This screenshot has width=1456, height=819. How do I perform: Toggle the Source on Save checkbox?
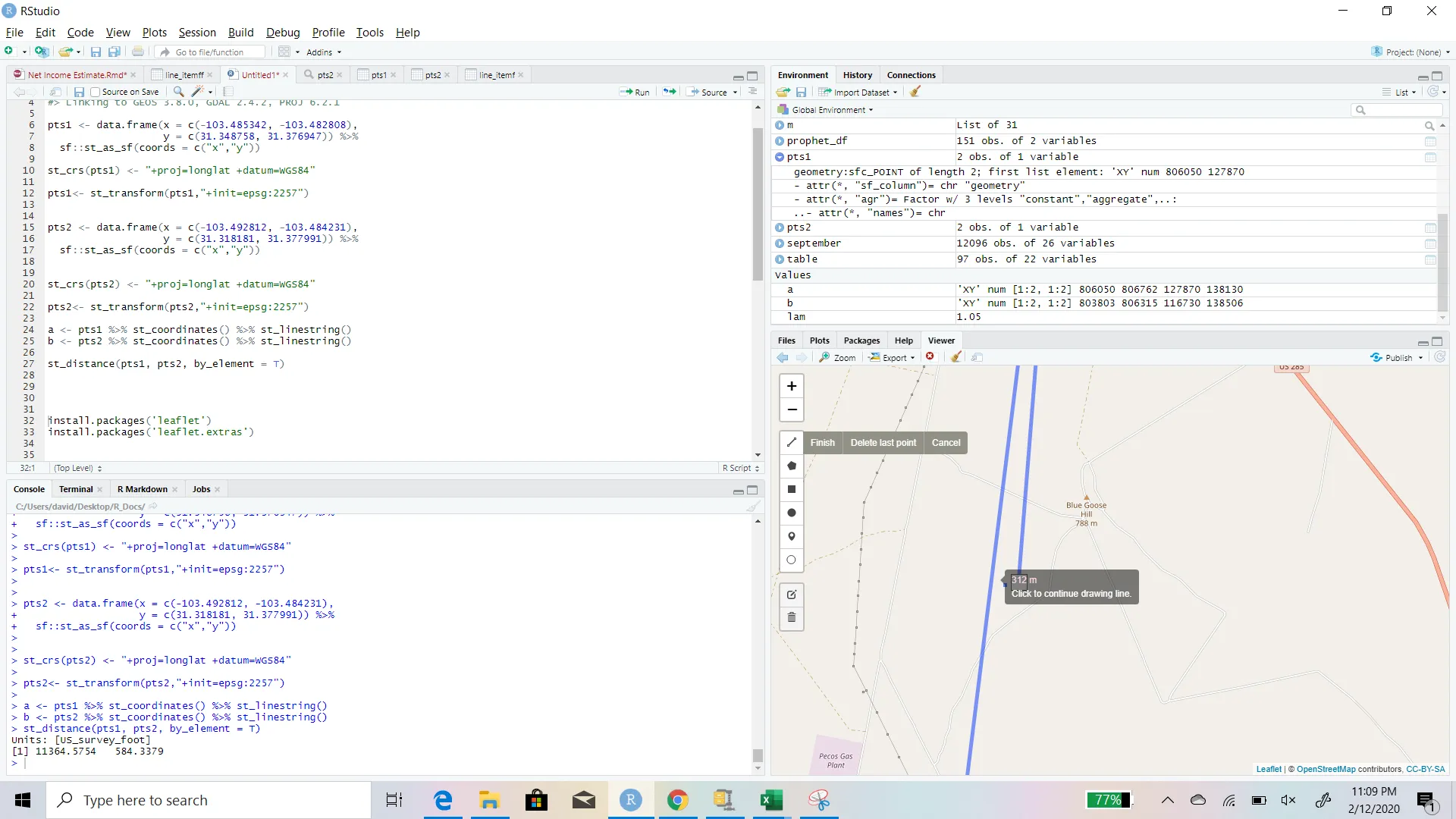96,92
